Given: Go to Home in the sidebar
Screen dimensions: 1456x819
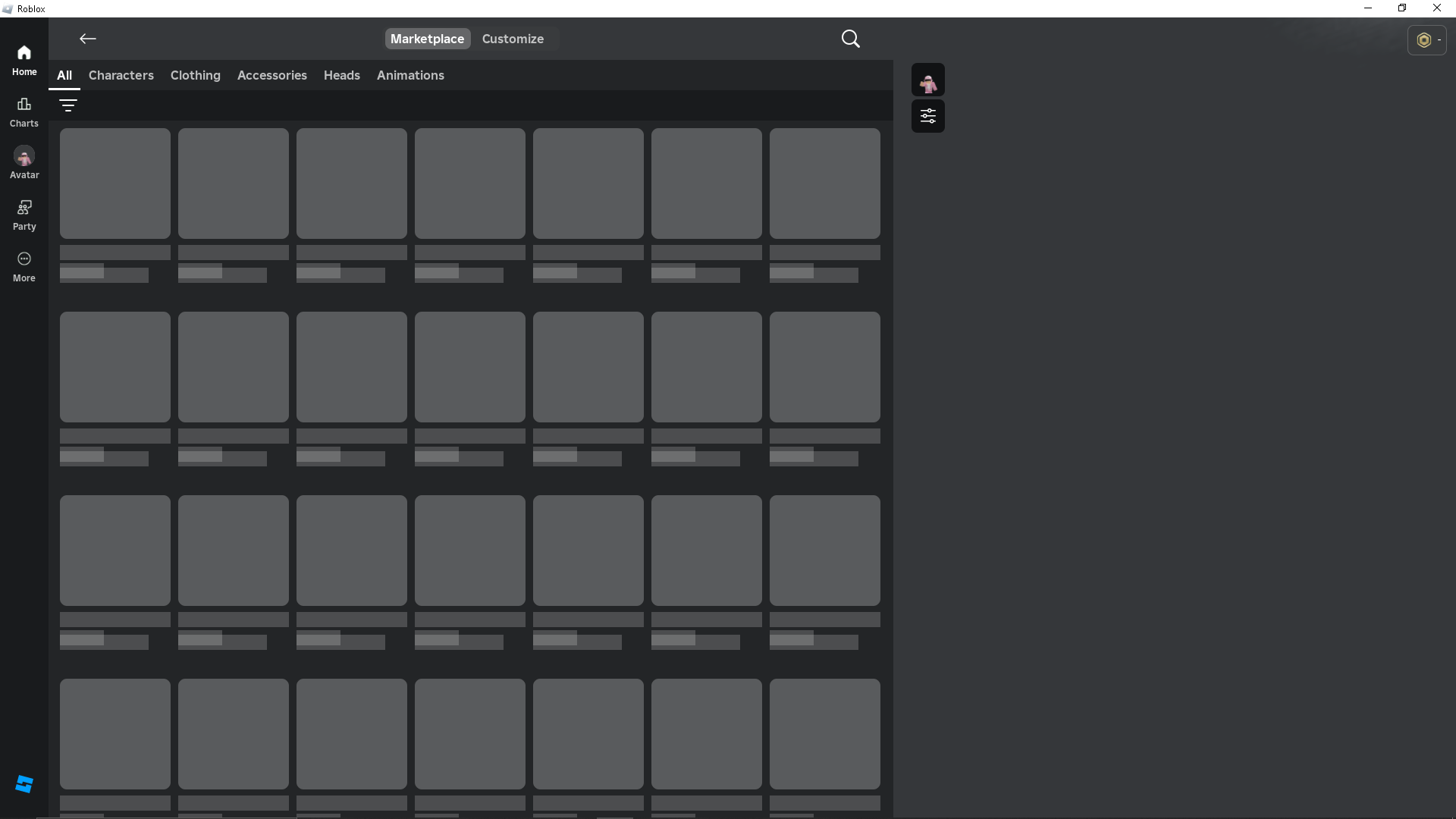Looking at the screenshot, I should coord(24,61).
